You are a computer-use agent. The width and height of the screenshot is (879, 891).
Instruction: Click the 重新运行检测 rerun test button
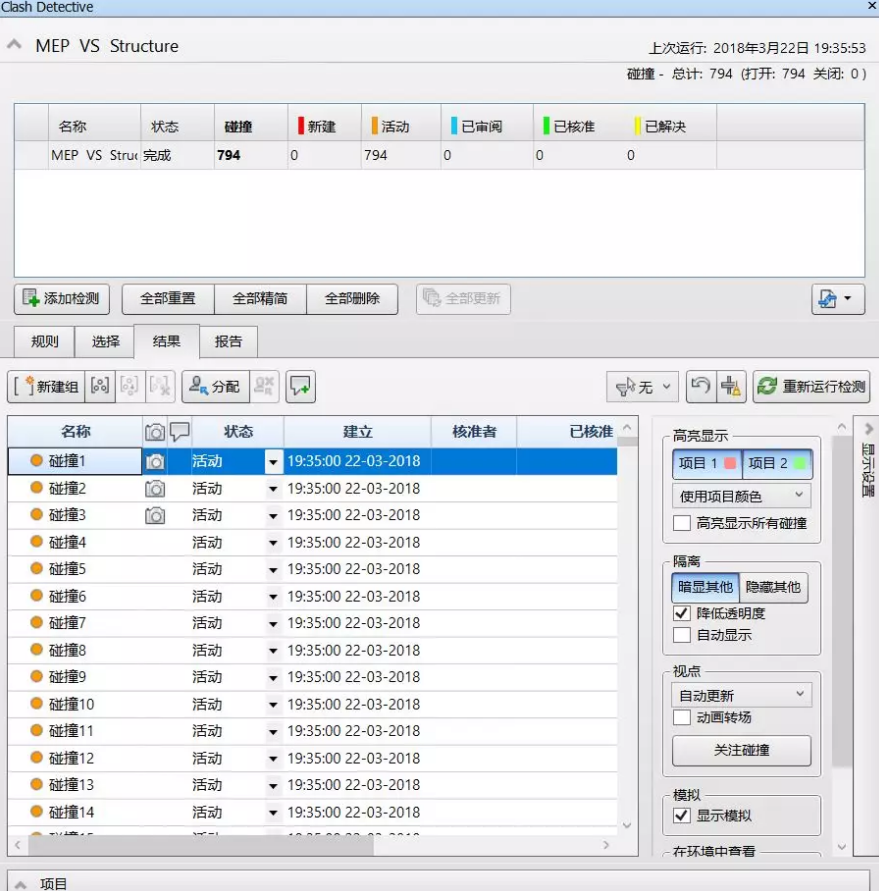811,387
